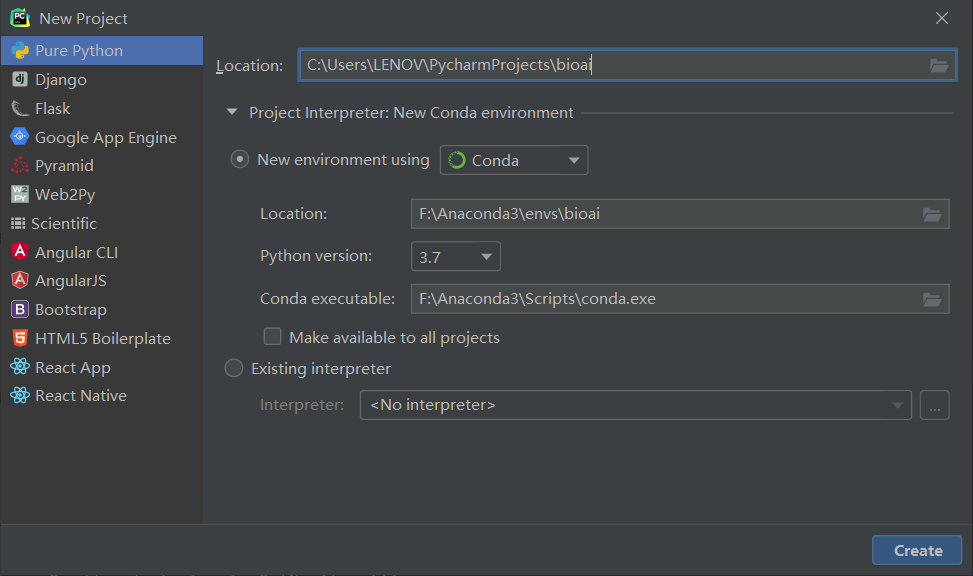Click the Conda executable label
Screen dimensions: 973x576
327,299
